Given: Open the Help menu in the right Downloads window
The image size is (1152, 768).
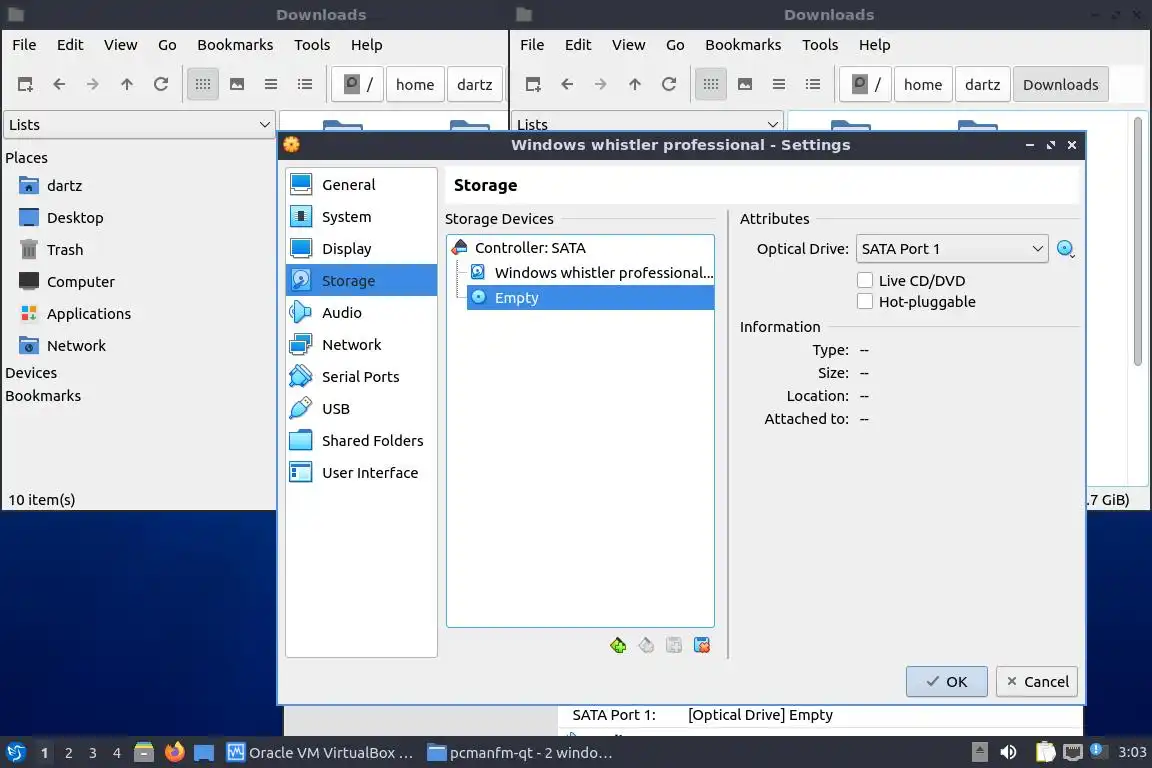Looking at the screenshot, I should click(x=874, y=45).
